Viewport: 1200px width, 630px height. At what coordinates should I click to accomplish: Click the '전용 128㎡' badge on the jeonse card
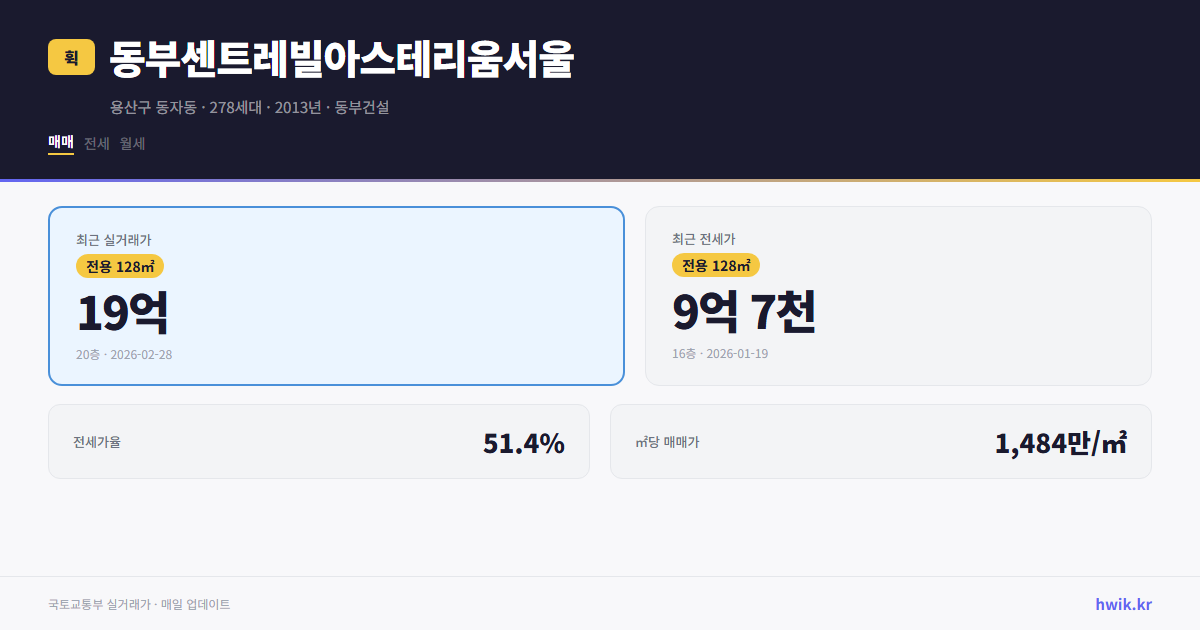[x=716, y=265]
